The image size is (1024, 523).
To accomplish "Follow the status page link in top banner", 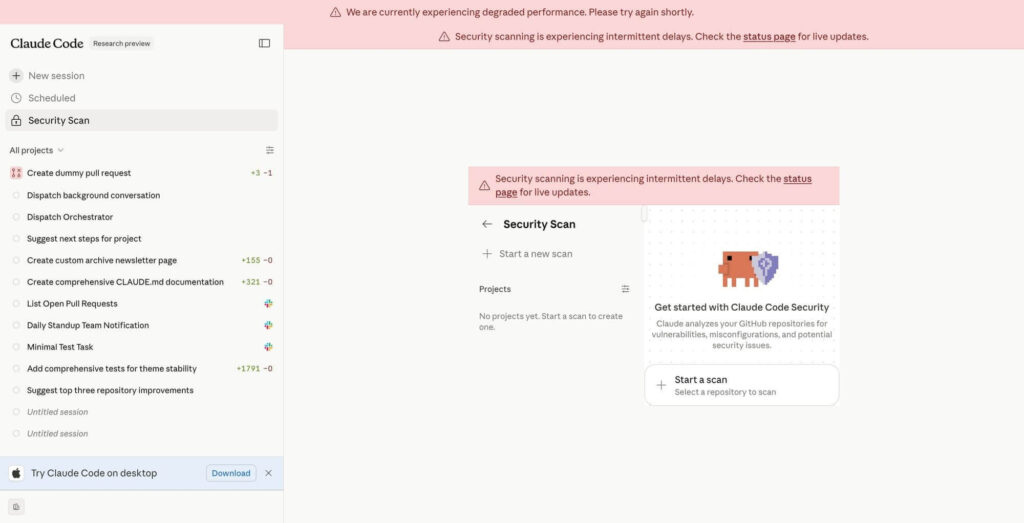I will point(769,37).
